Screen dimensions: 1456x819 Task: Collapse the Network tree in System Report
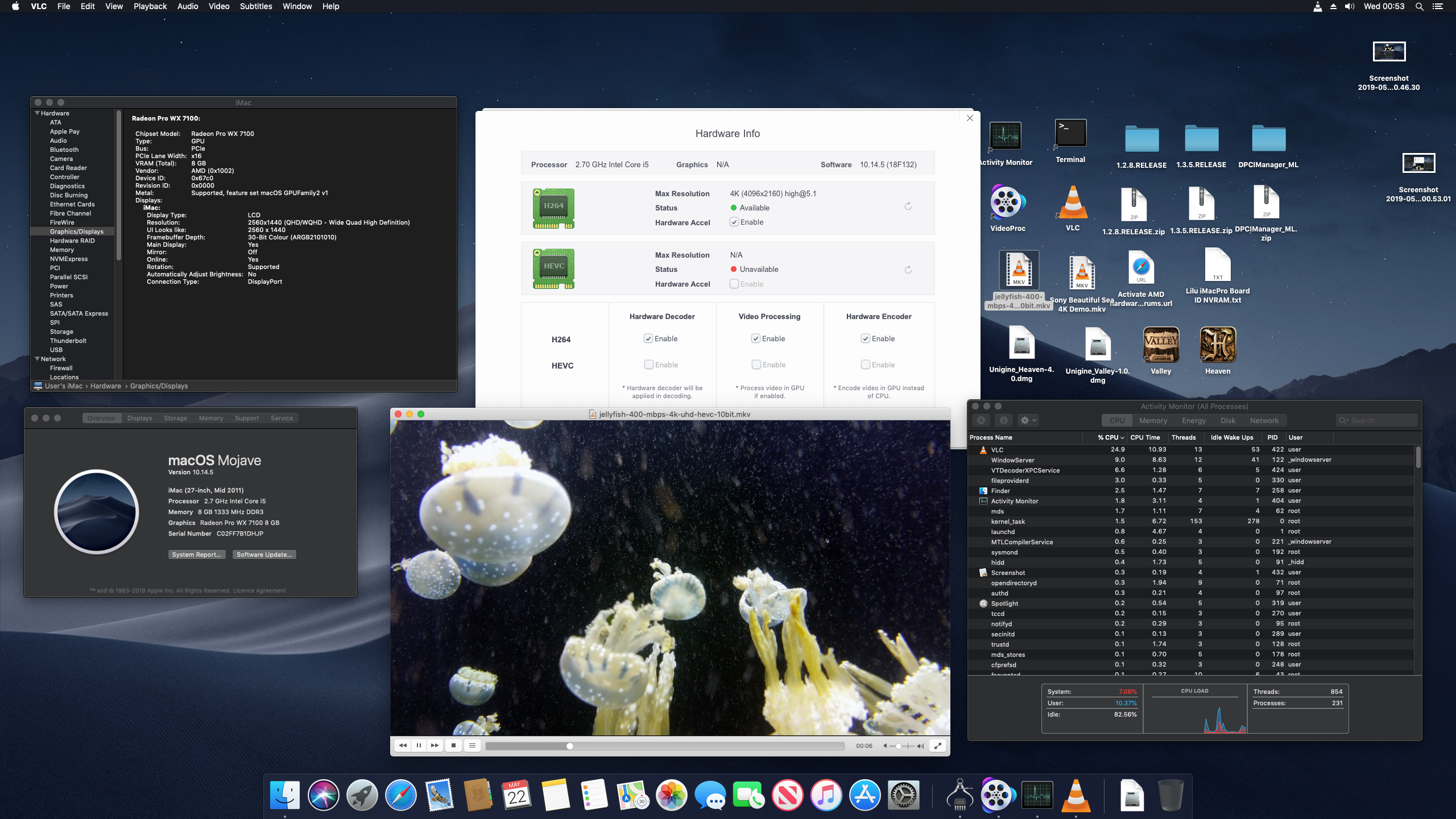pyautogui.click(x=37, y=359)
